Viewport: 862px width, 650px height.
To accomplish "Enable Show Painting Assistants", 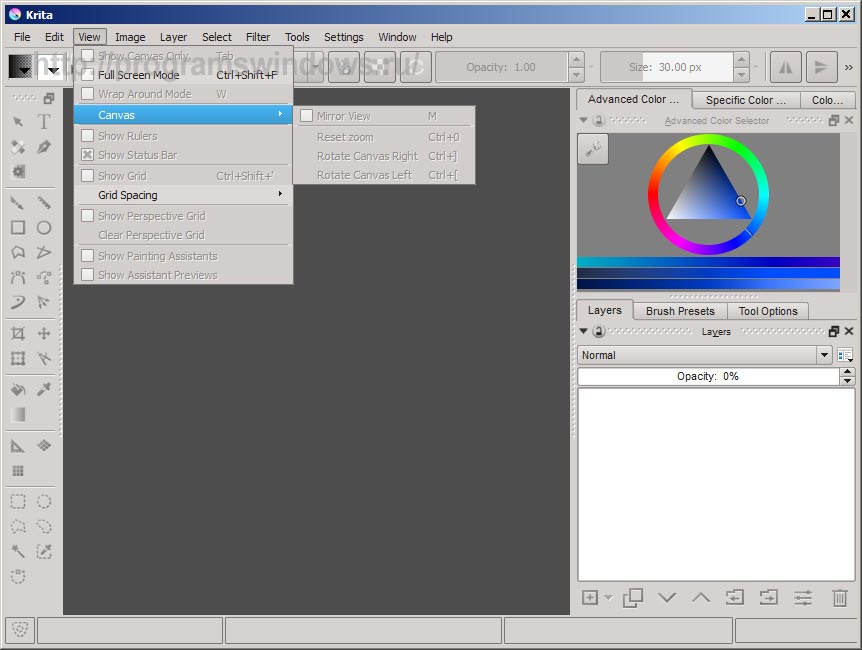I will [184, 256].
